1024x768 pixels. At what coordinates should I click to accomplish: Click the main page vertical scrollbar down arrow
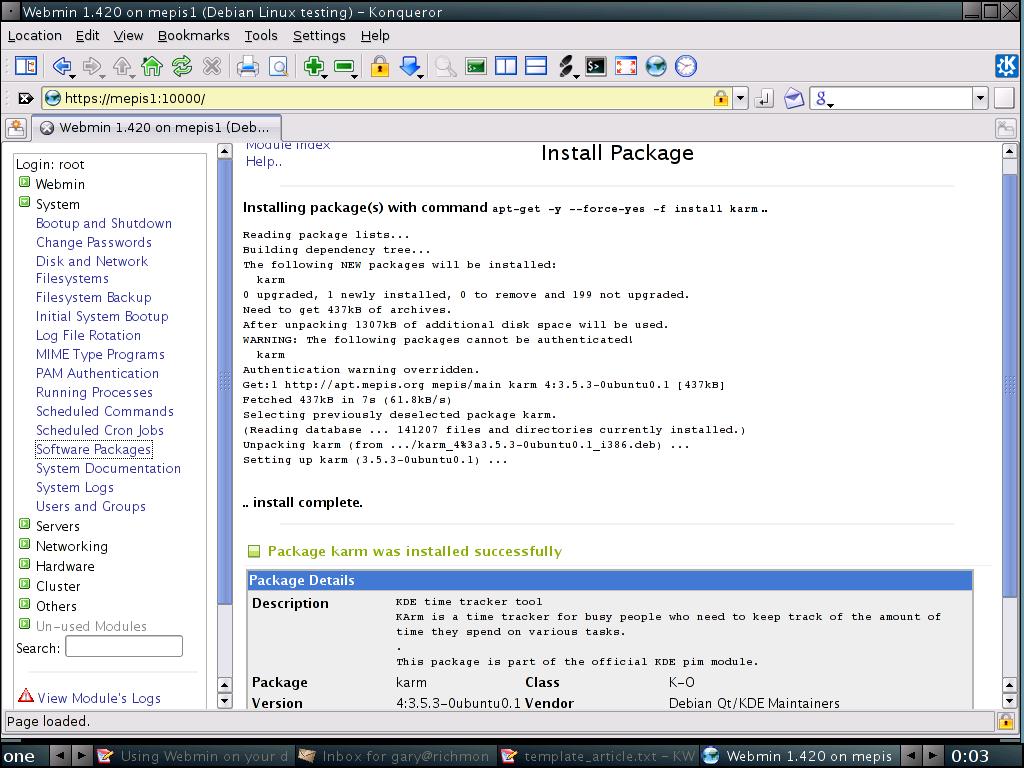[1009, 701]
